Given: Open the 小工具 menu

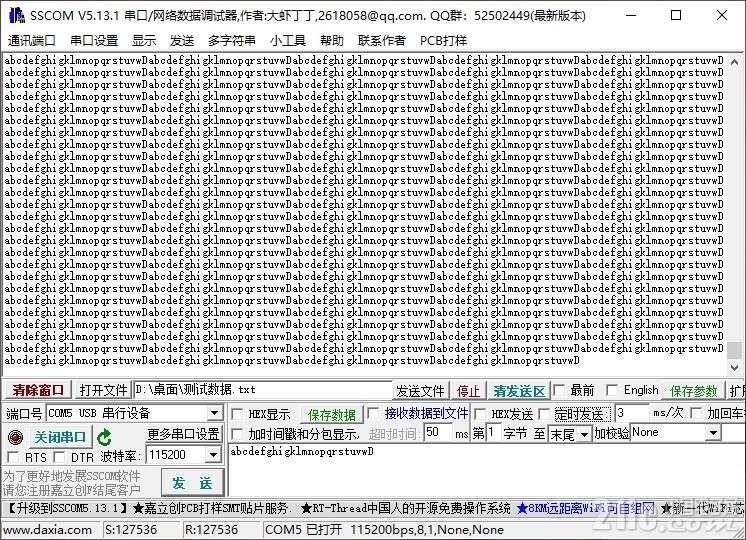Looking at the screenshot, I should [287, 40].
